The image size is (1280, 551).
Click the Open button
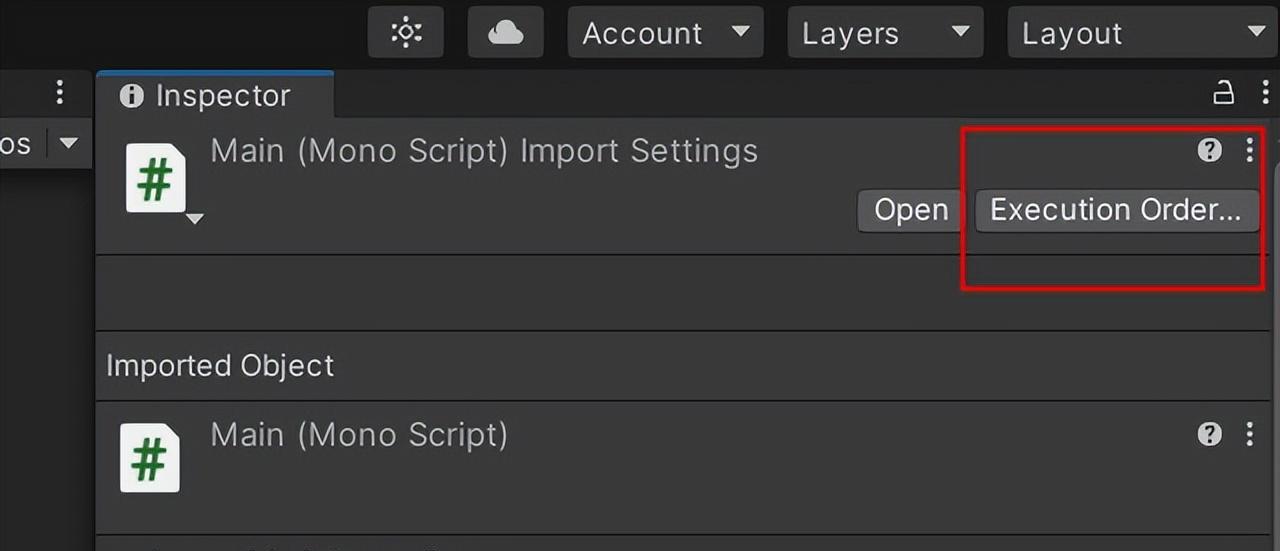911,210
